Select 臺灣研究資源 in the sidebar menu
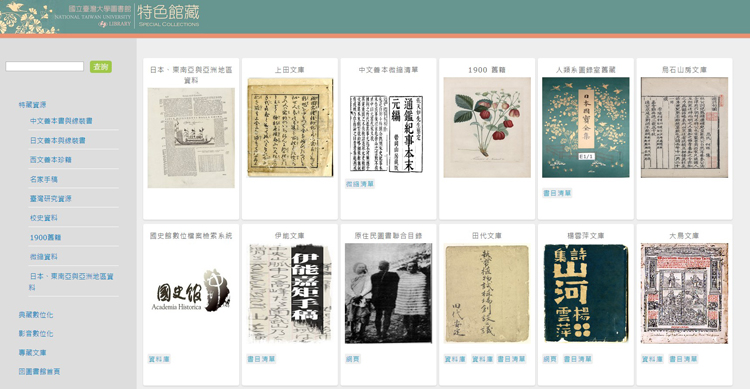 pyautogui.click(x=51, y=199)
